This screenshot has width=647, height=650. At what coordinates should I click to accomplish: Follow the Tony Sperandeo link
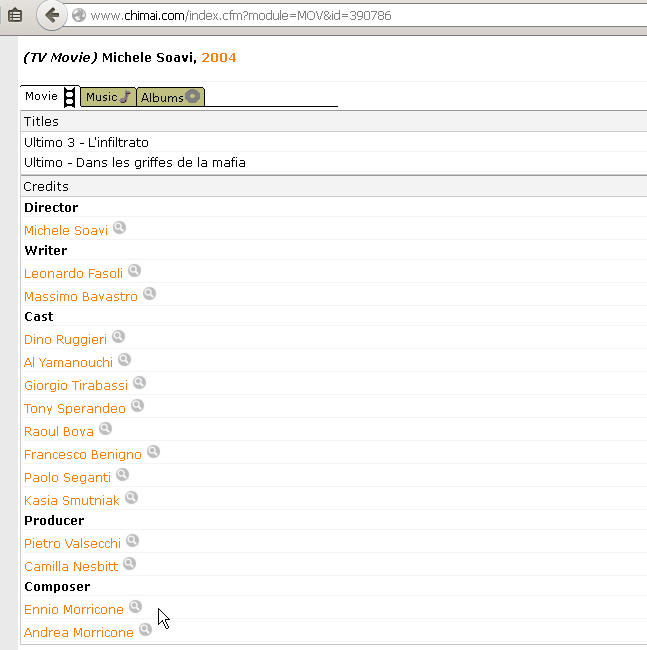tap(75, 408)
